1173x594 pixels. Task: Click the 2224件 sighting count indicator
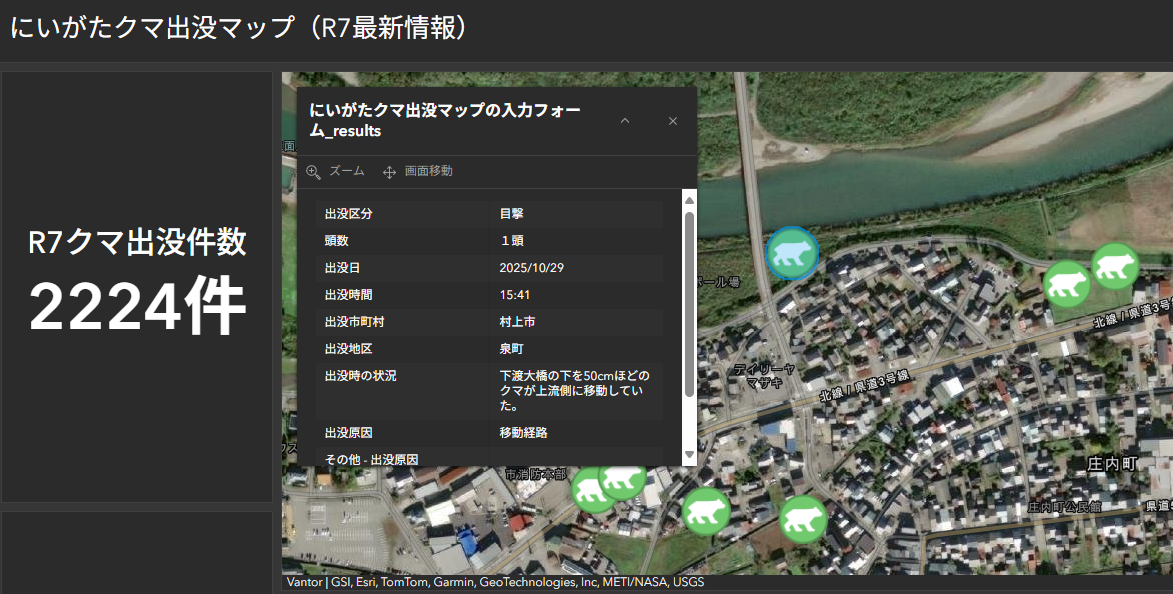137,308
